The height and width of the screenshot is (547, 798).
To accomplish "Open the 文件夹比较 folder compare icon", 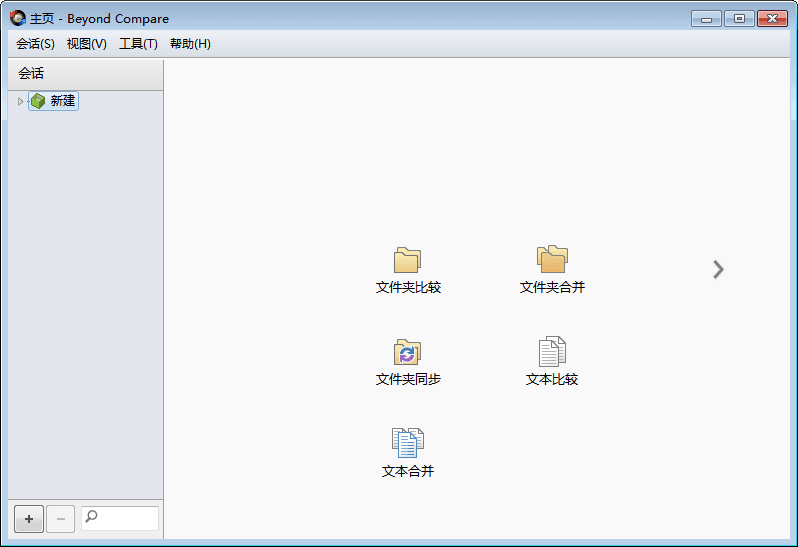I will coord(407,260).
